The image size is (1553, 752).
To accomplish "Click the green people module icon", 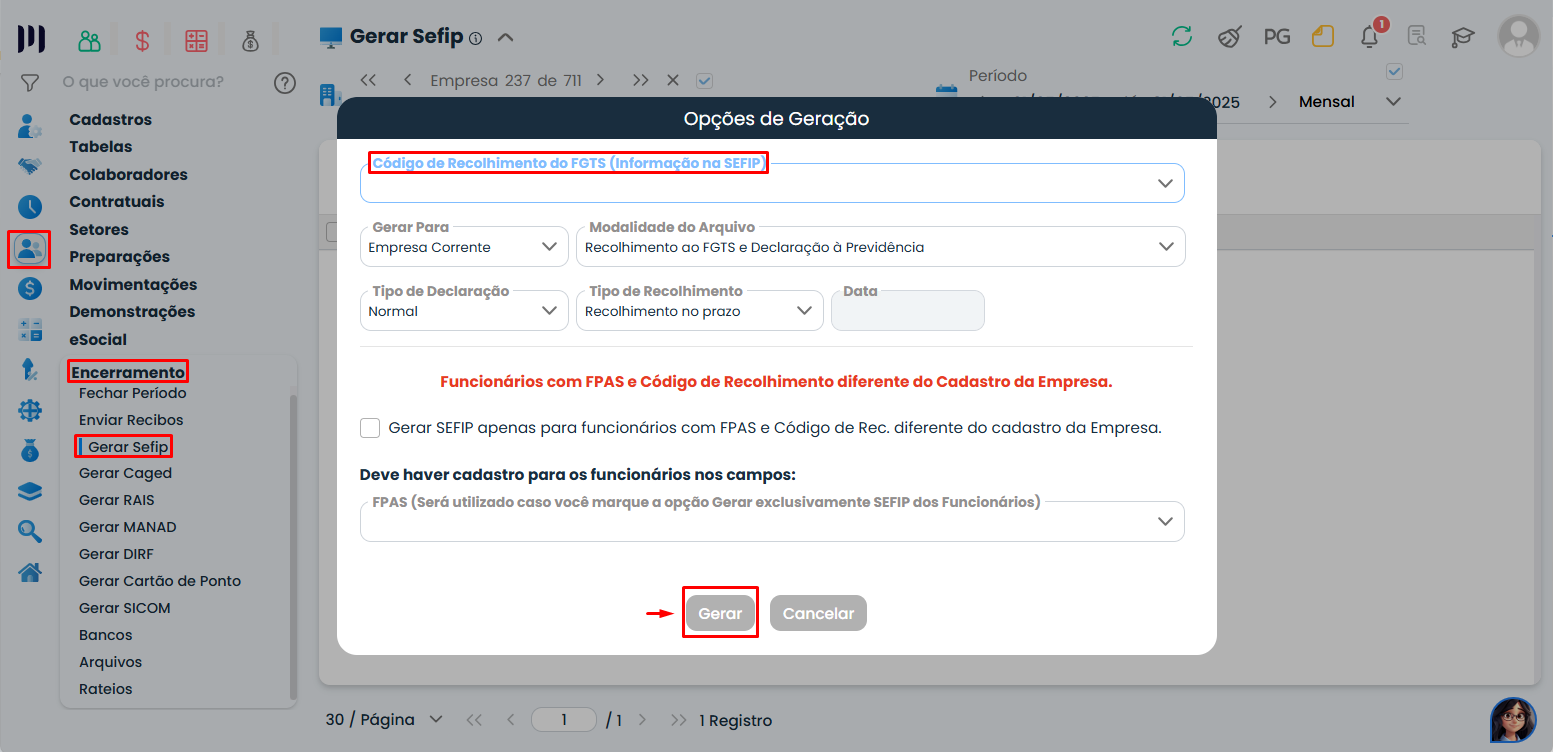I will click(90, 41).
